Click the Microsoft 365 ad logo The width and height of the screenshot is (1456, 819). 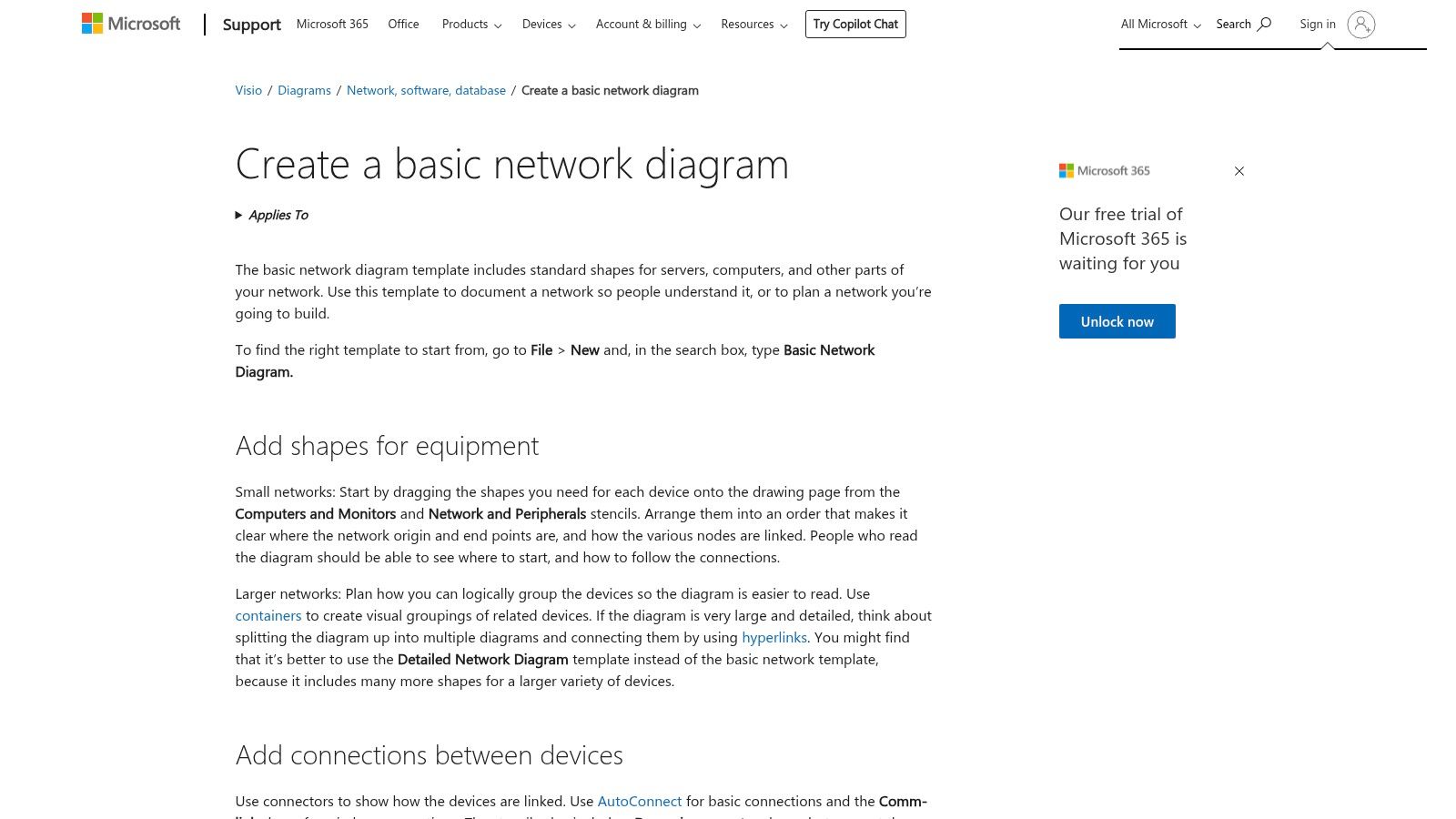(1105, 171)
